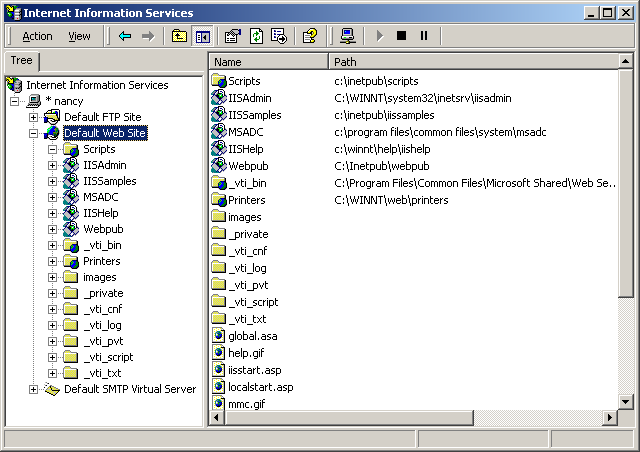Image resolution: width=640 pixels, height=452 pixels.
Task: Open the View menu
Action: (x=79, y=36)
